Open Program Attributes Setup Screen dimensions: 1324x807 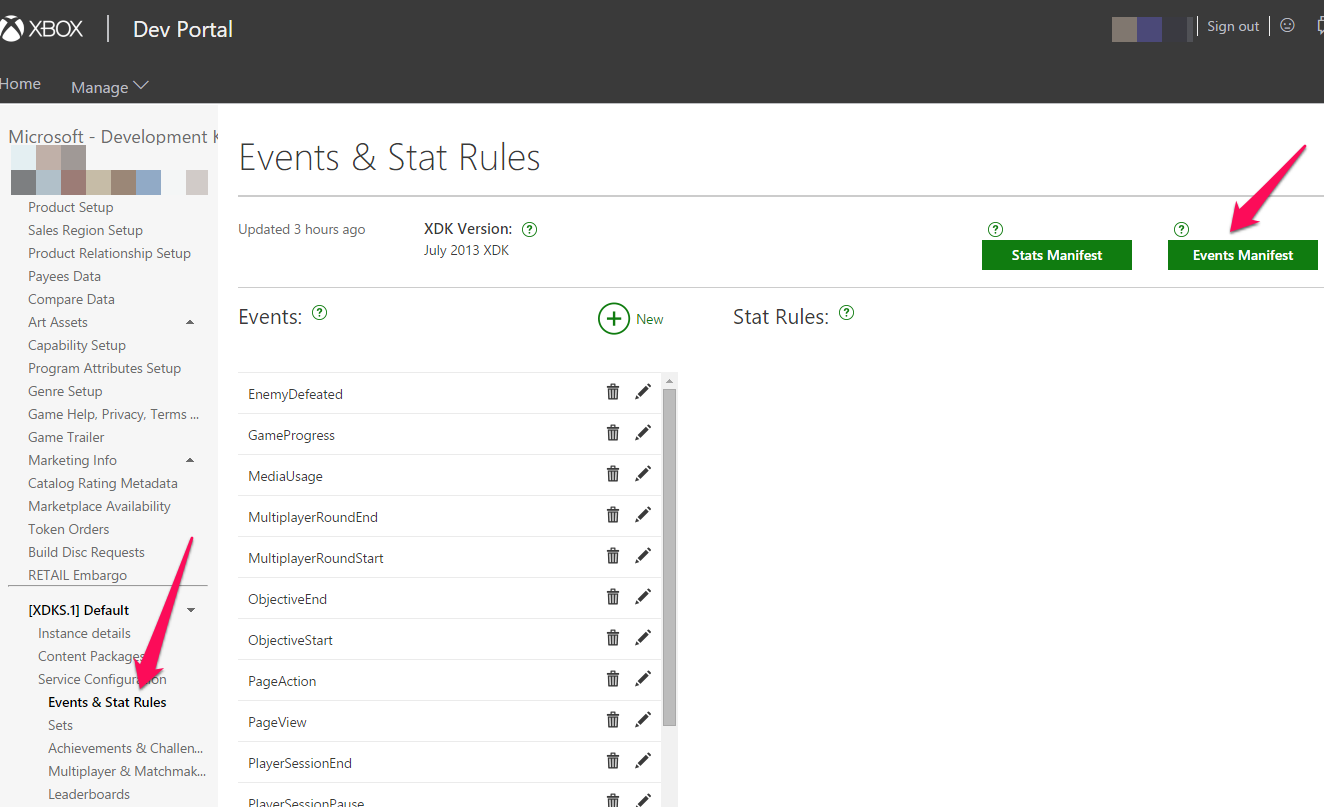click(x=105, y=368)
